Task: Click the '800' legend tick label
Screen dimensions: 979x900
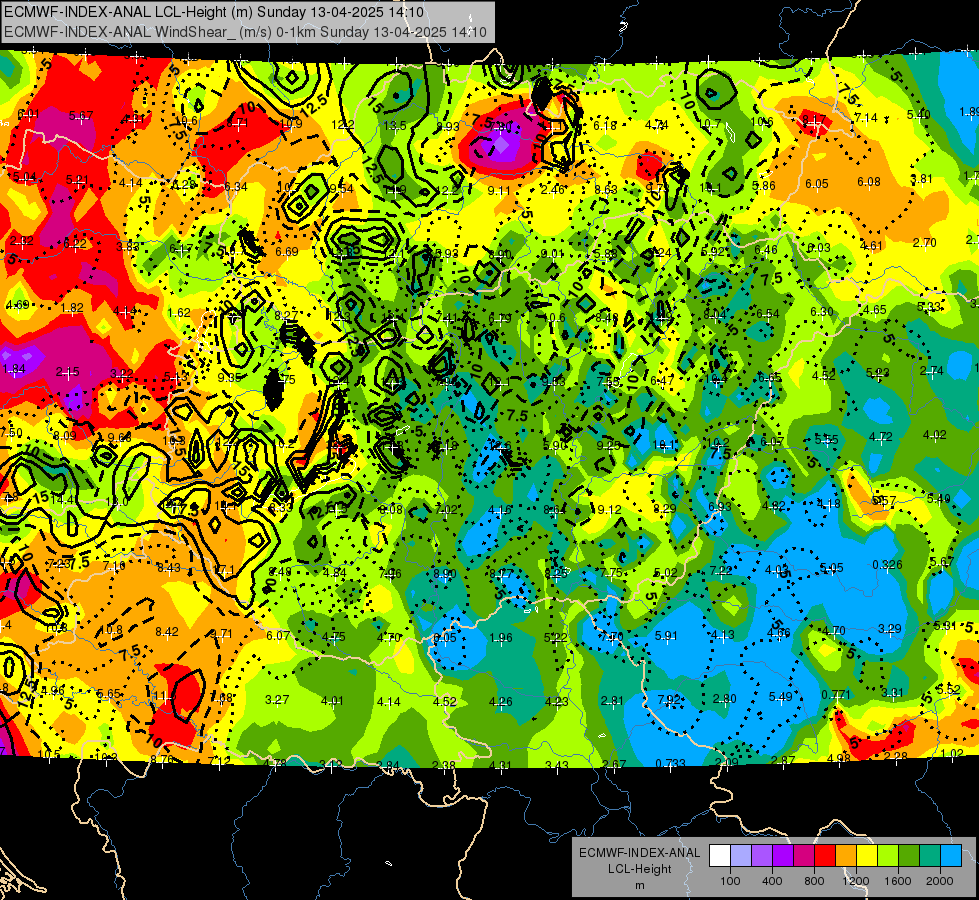Action: [814, 881]
